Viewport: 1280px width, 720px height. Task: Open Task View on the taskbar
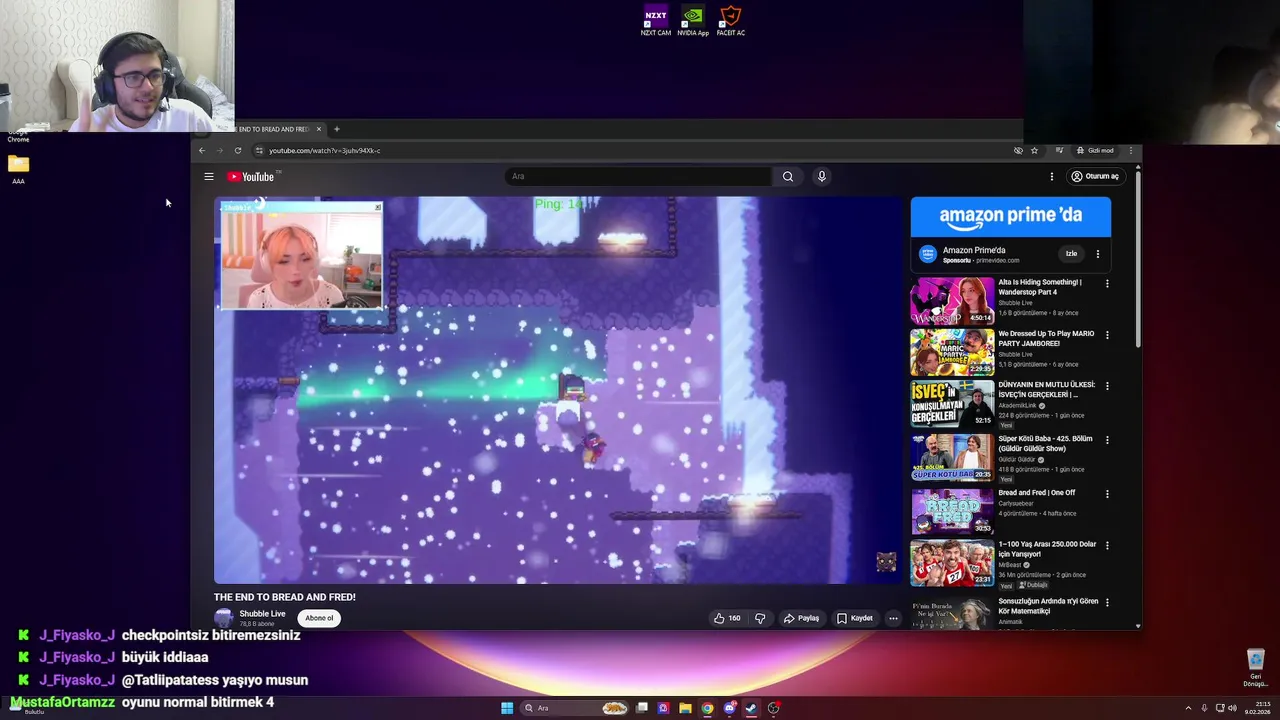coord(642,708)
